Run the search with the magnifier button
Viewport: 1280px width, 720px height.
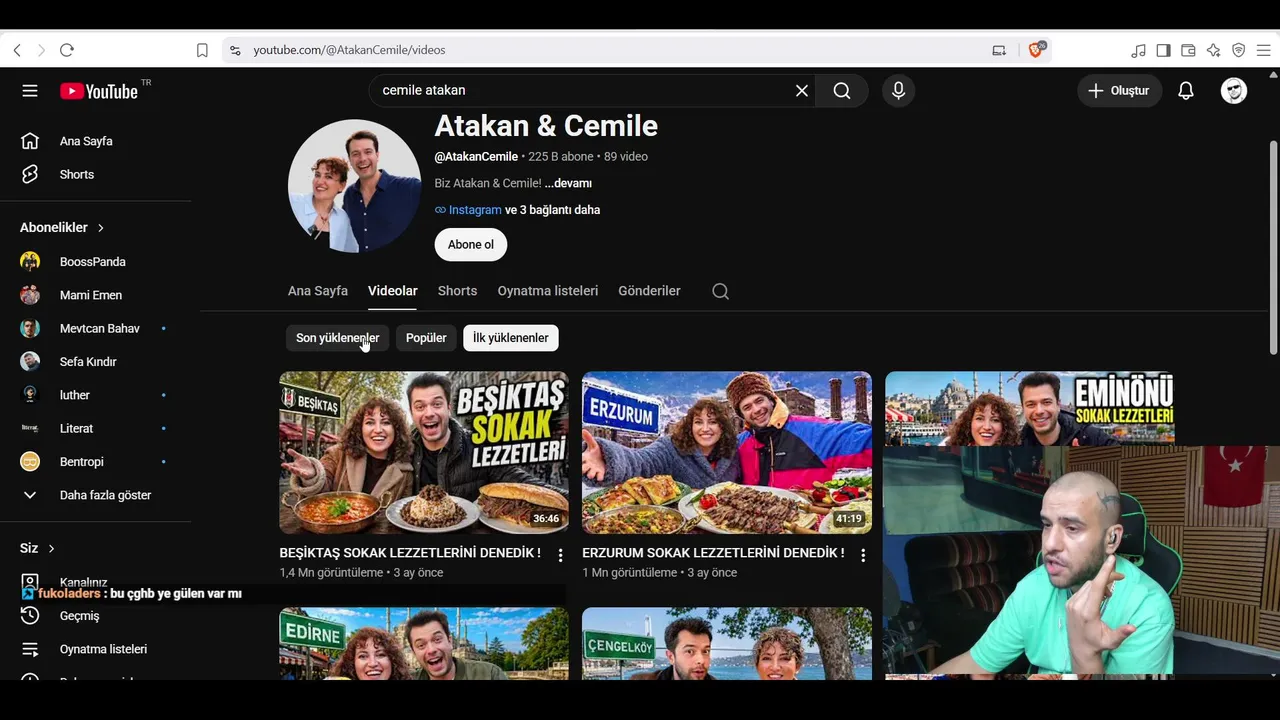point(842,91)
